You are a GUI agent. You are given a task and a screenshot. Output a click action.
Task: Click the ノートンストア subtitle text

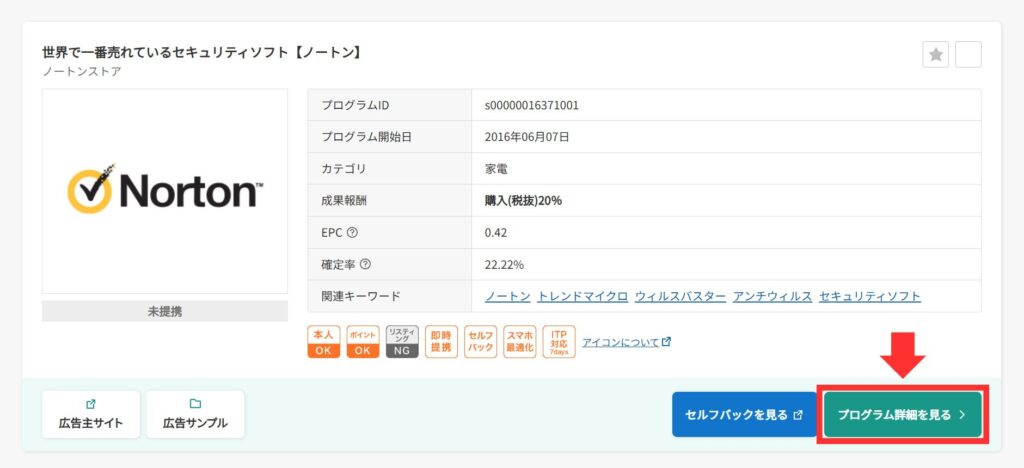(x=82, y=72)
